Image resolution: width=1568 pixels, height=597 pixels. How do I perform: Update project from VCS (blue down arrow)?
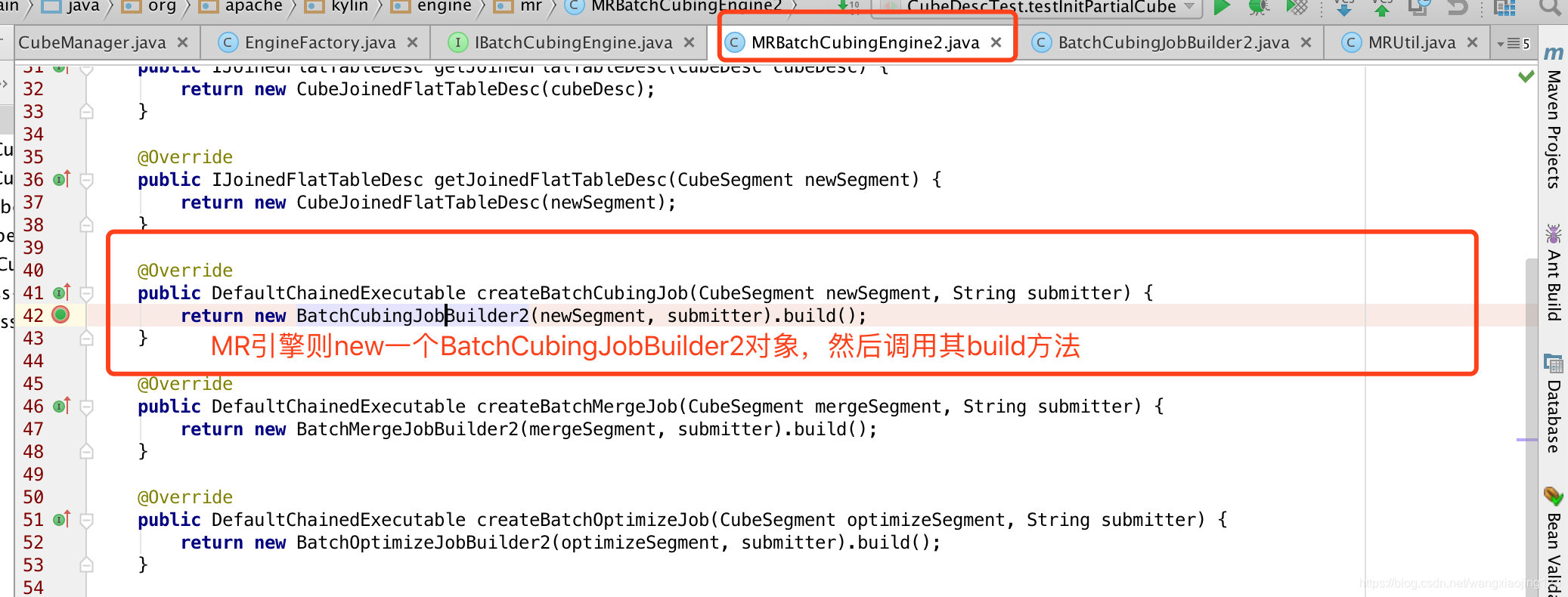pyautogui.click(x=1344, y=7)
